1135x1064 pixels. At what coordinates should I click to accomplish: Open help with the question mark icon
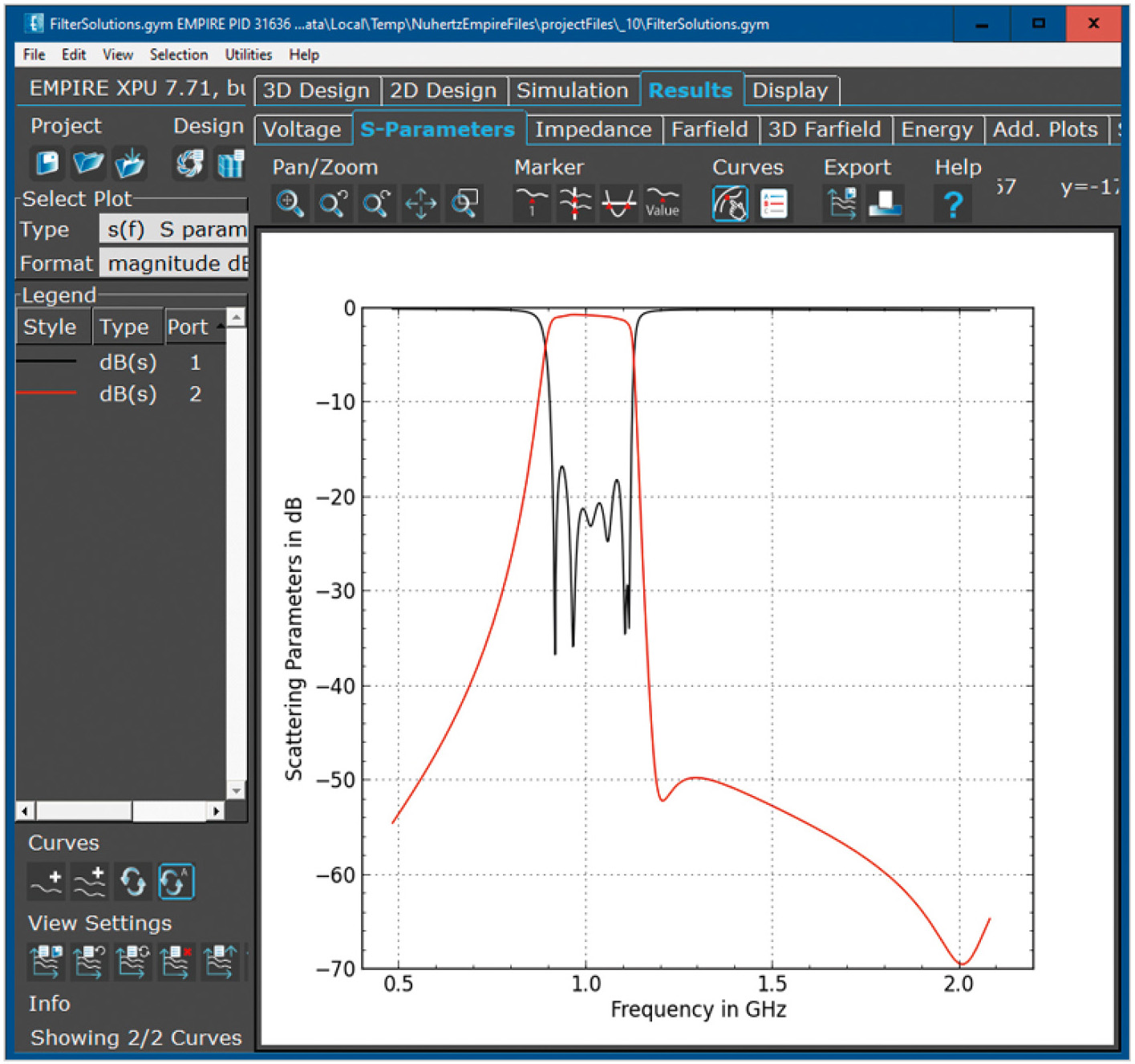point(952,204)
